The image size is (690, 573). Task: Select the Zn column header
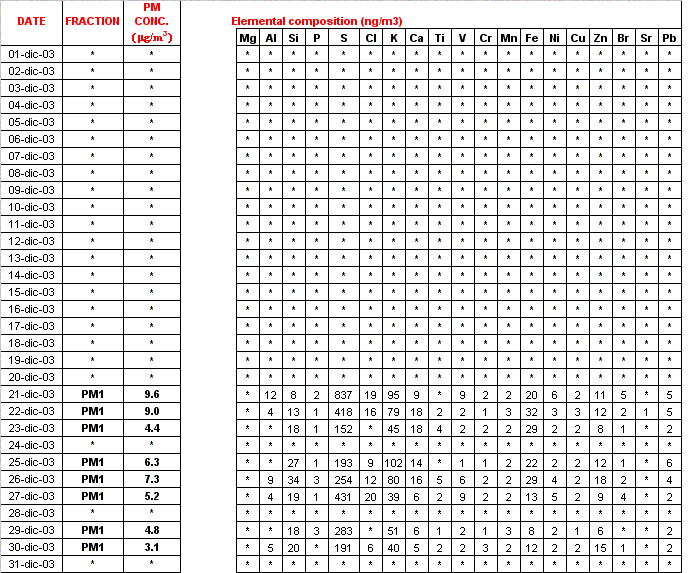point(600,38)
